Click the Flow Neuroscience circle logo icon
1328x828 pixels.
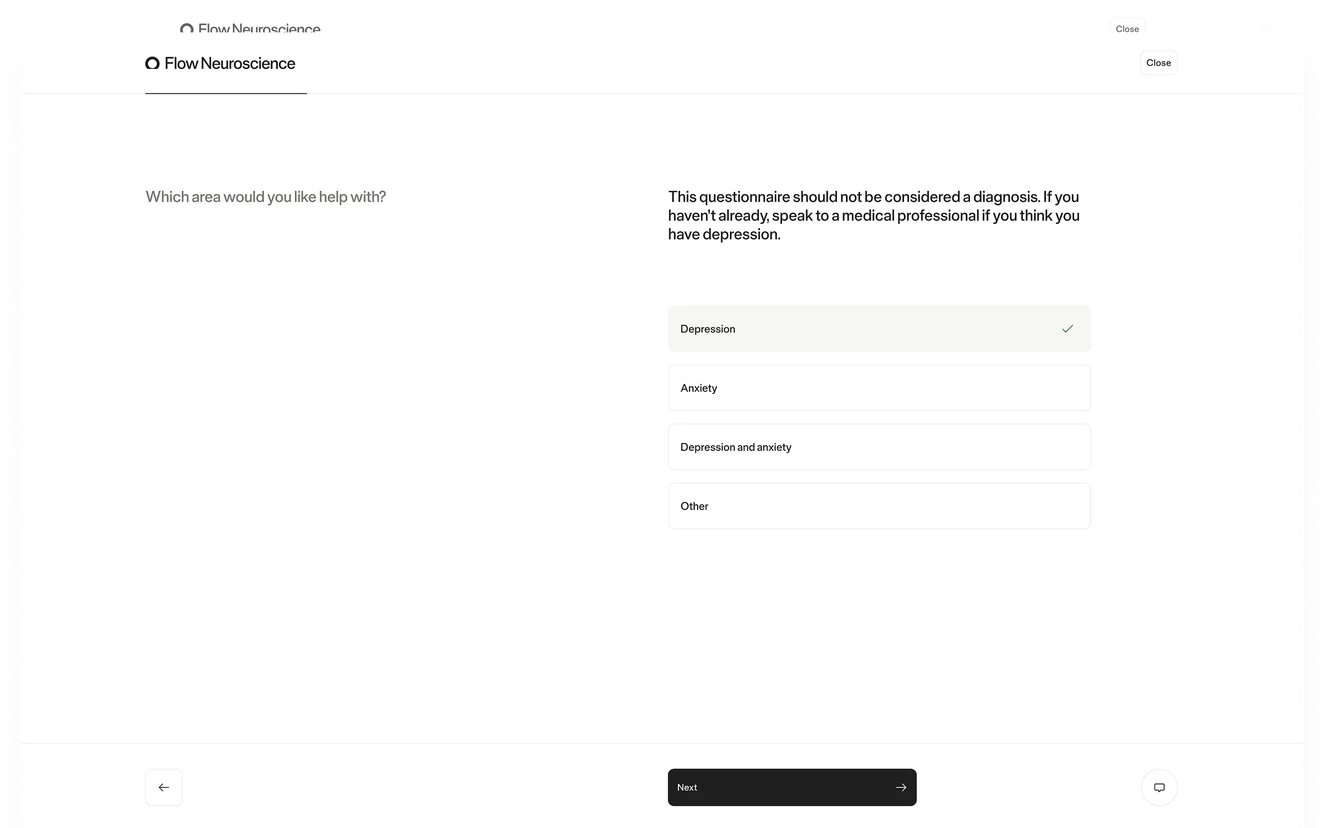[x=152, y=63]
